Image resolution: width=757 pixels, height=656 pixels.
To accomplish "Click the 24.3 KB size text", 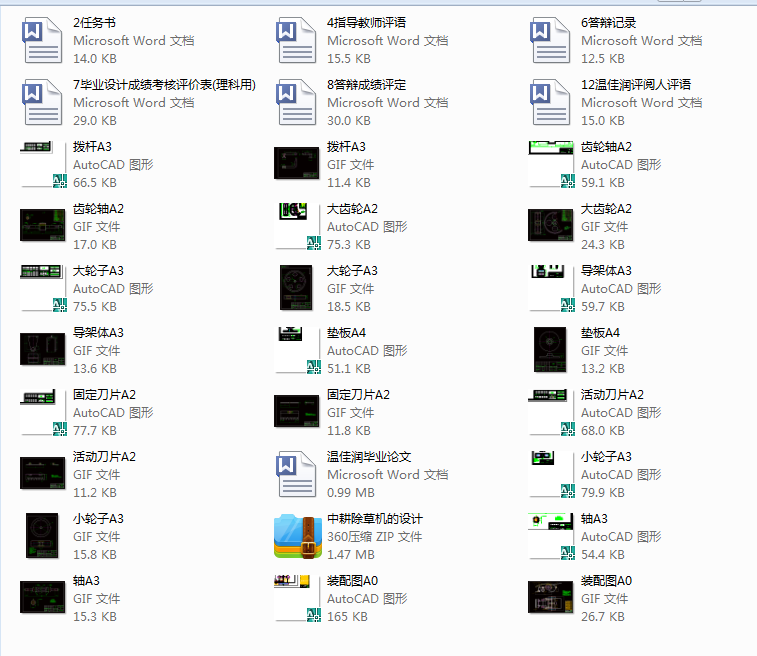I will click(x=603, y=245).
